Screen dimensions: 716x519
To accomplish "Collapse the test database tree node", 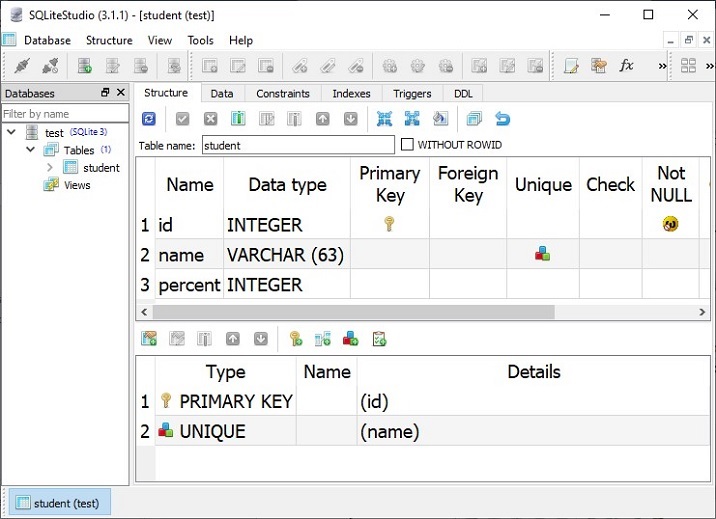I will tap(11, 132).
